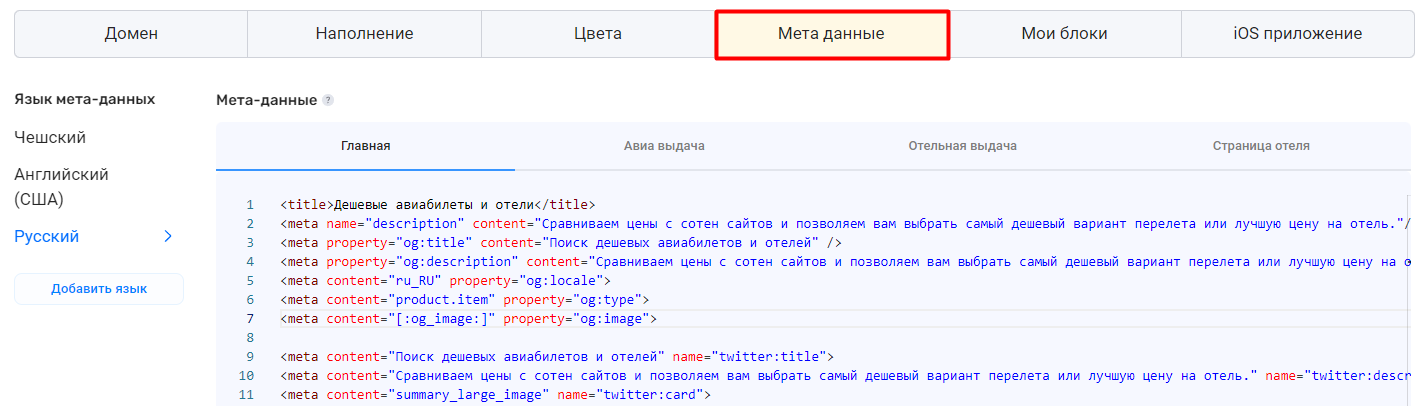Click the chevron beside Русский
The width and height of the screenshot is (1425, 406).
[x=168, y=237]
